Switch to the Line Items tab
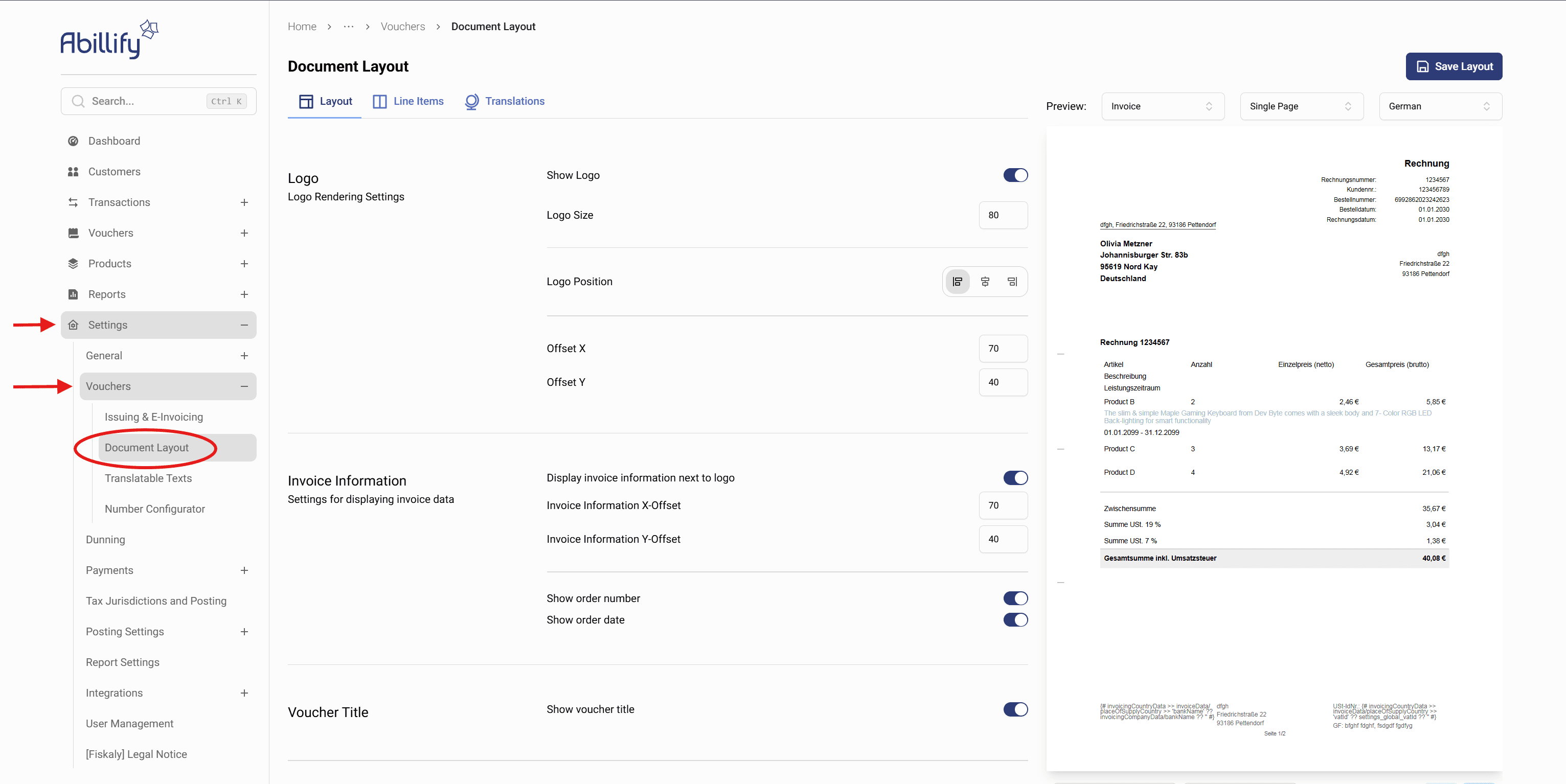1566x784 pixels. (x=408, y=102)
